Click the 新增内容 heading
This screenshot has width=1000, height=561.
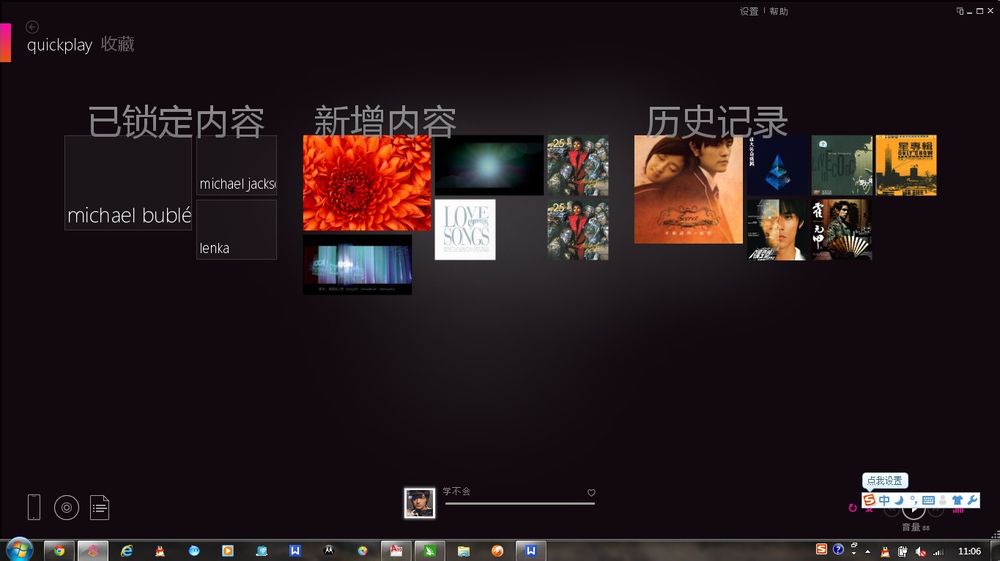click(385, 122)
